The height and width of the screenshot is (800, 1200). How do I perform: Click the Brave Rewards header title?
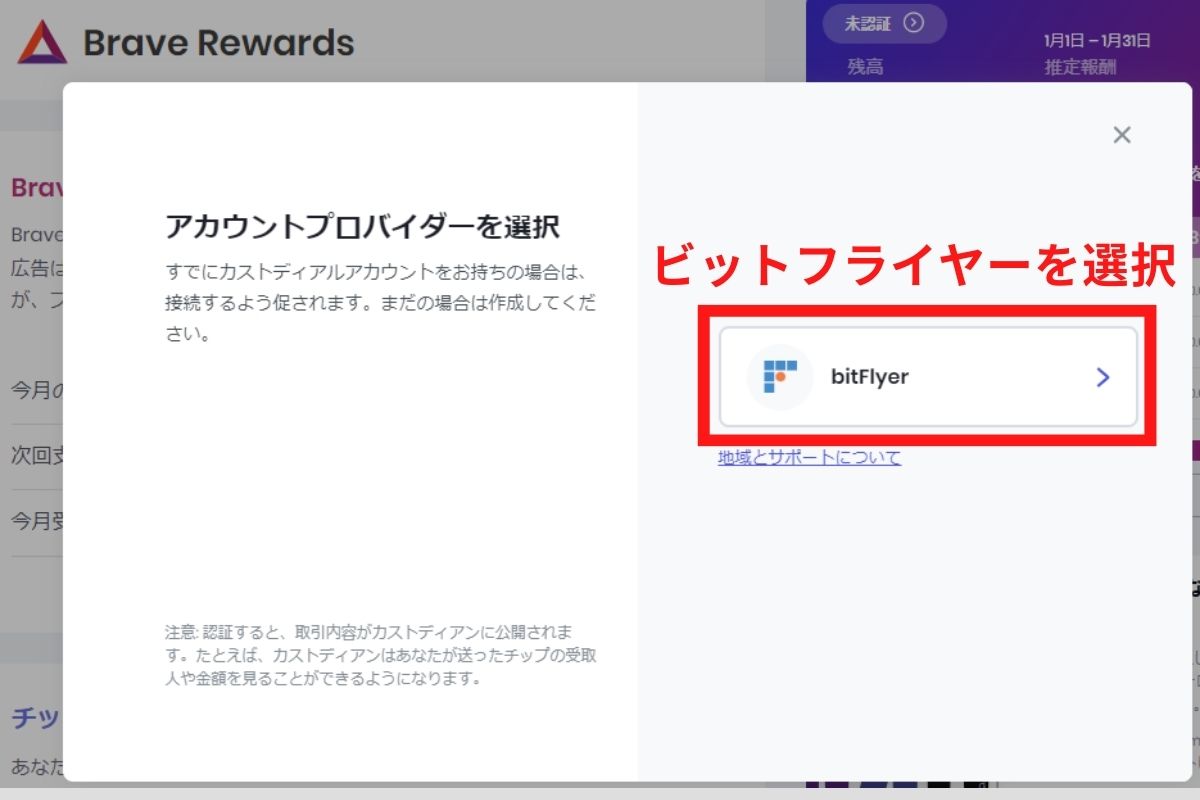click(218, 42)
